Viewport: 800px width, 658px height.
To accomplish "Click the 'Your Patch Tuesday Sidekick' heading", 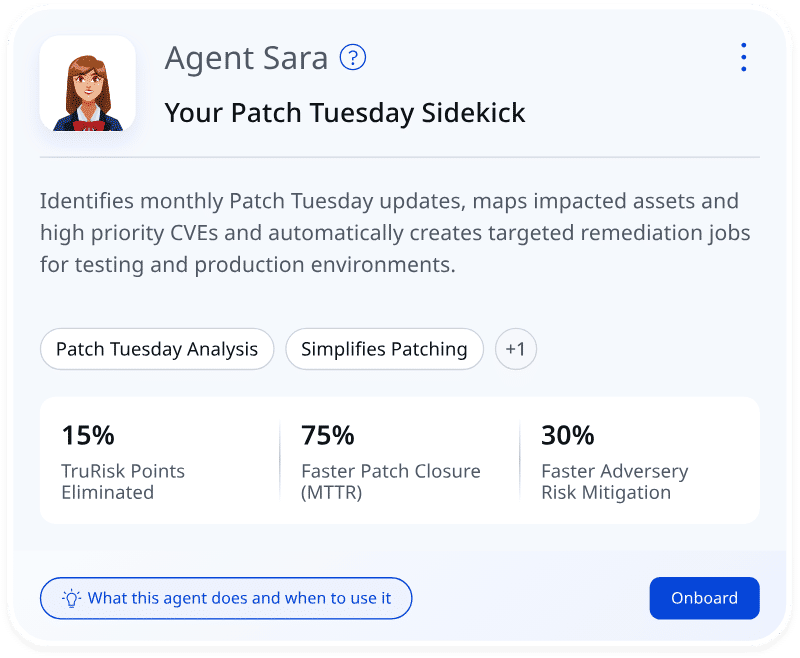I will point(345,112).
